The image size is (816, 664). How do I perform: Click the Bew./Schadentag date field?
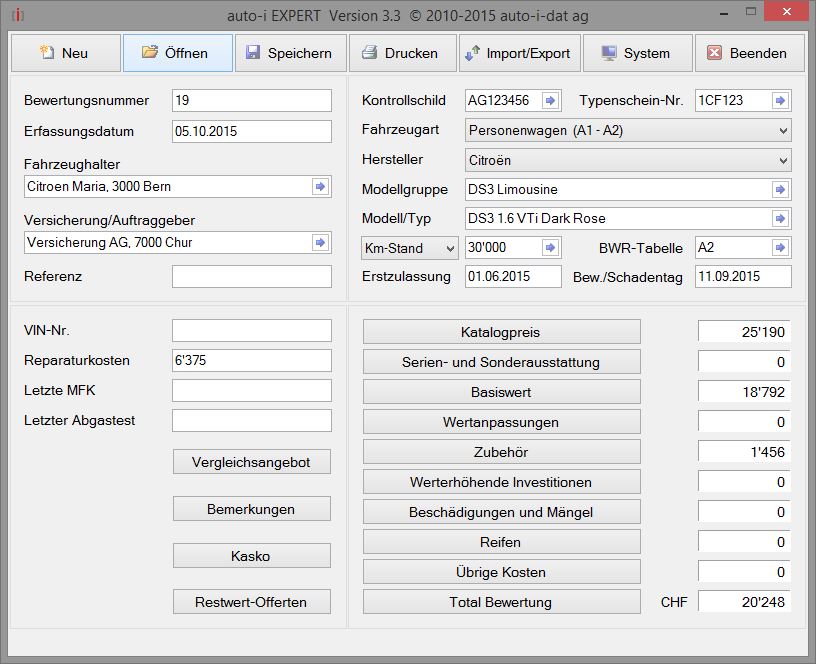pos(743,276)
